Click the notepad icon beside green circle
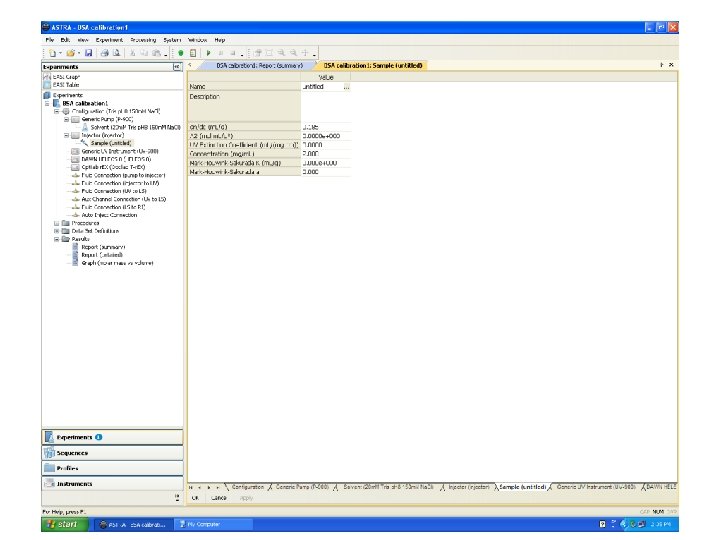Image resolution: width=720 pixels, height=540 pixels. tap(193, 53)
